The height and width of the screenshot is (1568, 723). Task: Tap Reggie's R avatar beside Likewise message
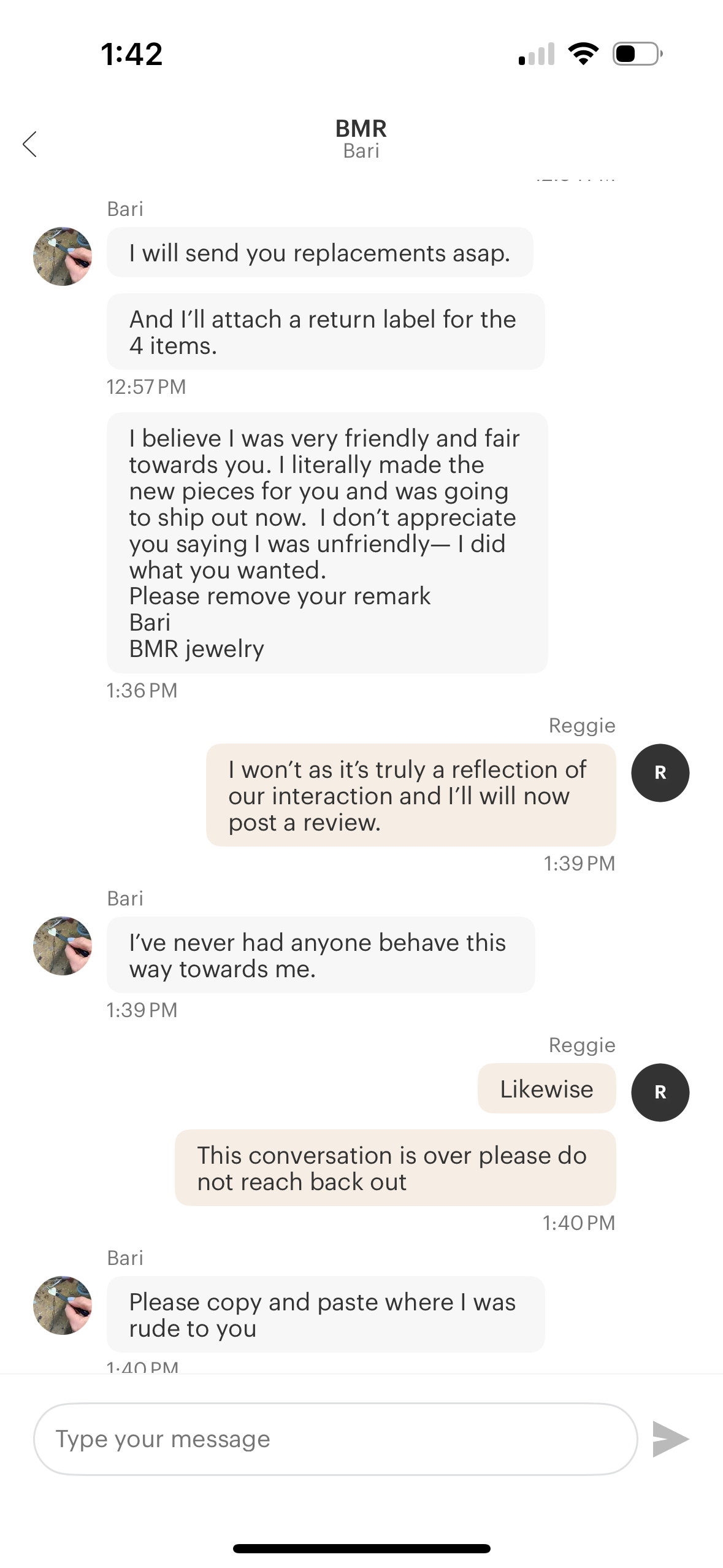[660, 1092]
